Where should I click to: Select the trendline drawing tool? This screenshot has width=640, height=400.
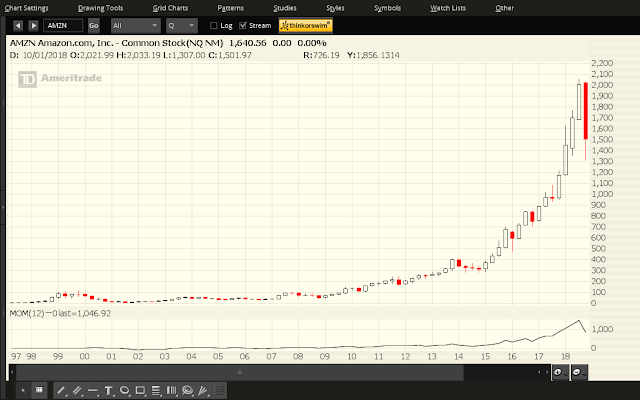(61, 391)
